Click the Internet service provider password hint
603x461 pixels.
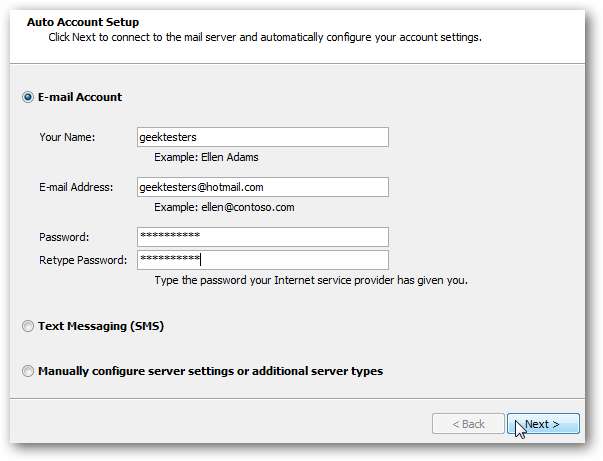[311, 280]
